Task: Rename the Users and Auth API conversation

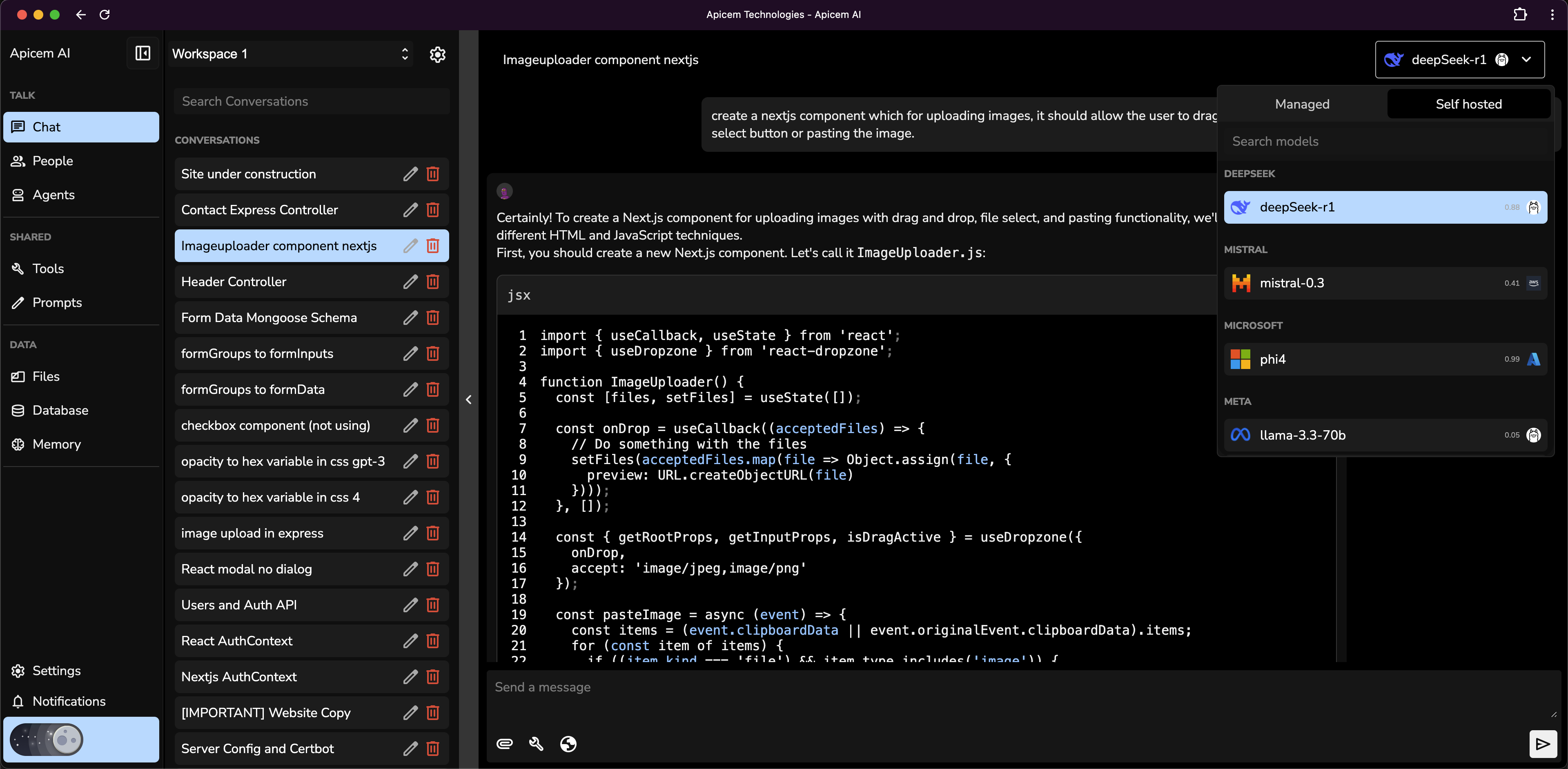Action: (410, 605)
